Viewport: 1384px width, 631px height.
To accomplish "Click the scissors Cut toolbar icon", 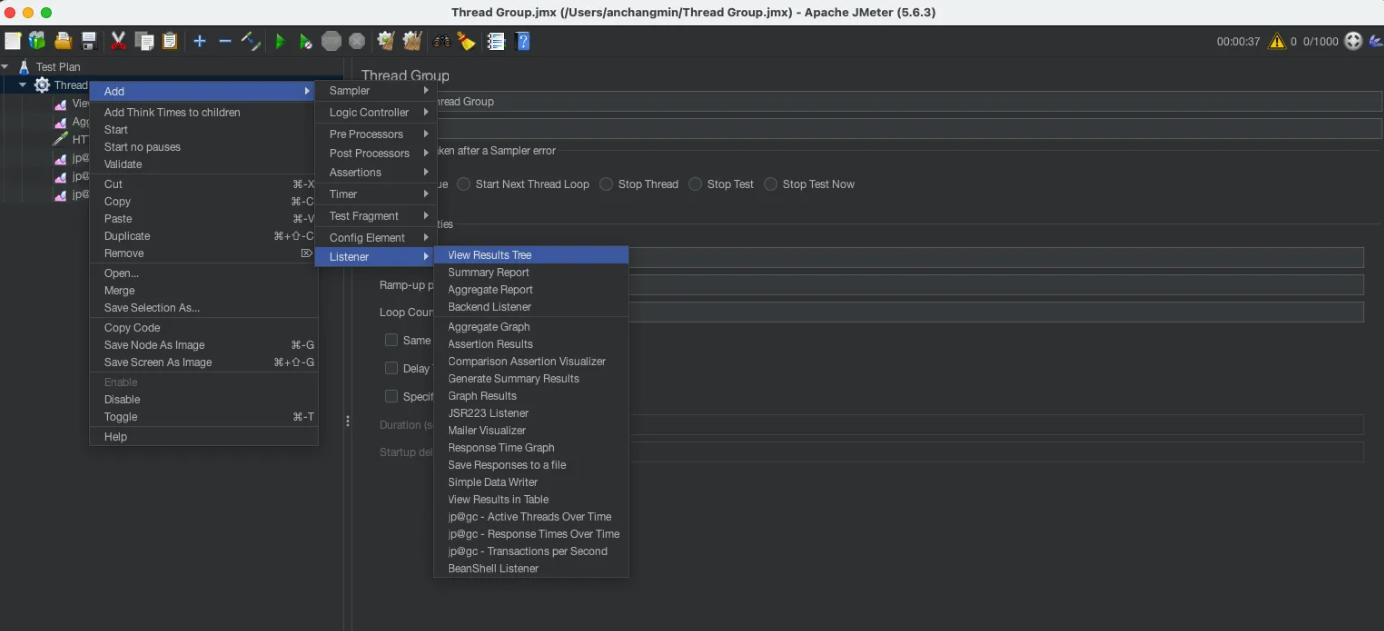I will point(118,41).
